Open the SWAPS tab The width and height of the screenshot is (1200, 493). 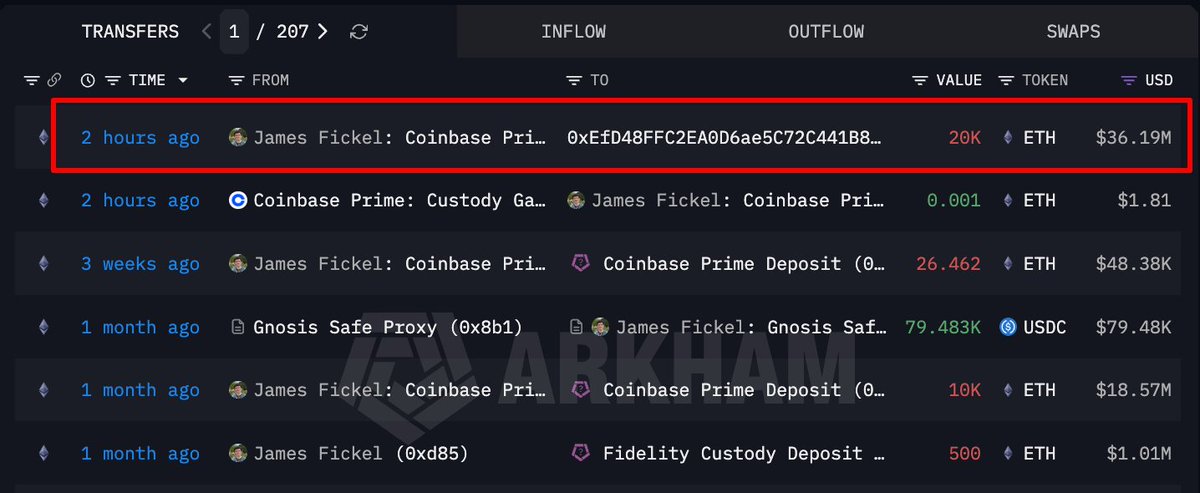[1073, 31]
